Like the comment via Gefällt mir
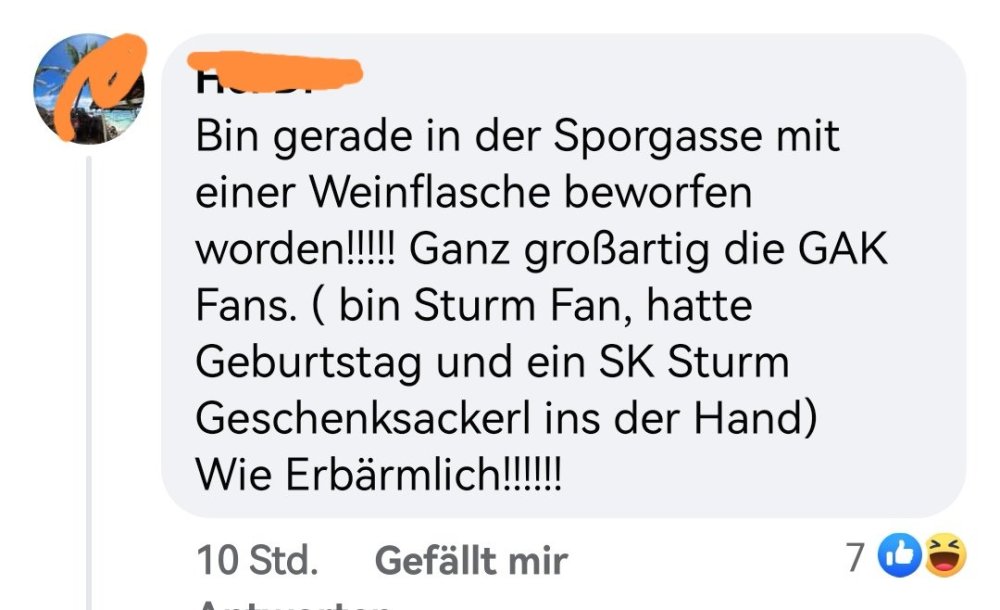Screen dimensions: 1000x610 click(471, 562)
